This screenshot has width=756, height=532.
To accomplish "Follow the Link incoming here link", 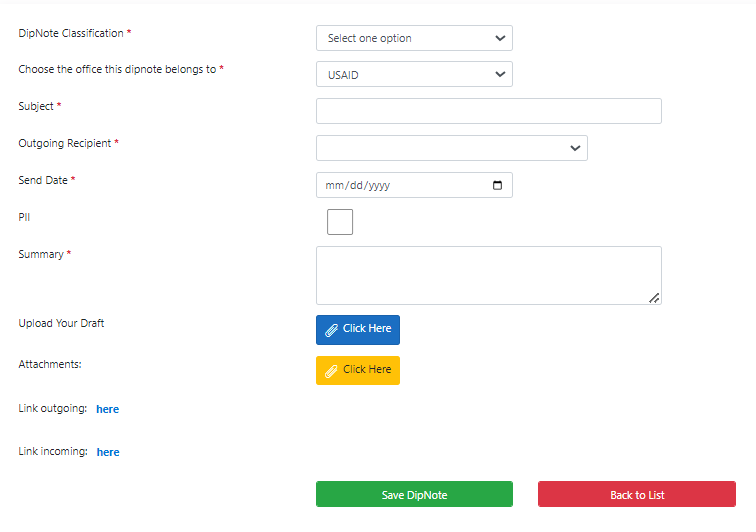I will pos(108,452).
